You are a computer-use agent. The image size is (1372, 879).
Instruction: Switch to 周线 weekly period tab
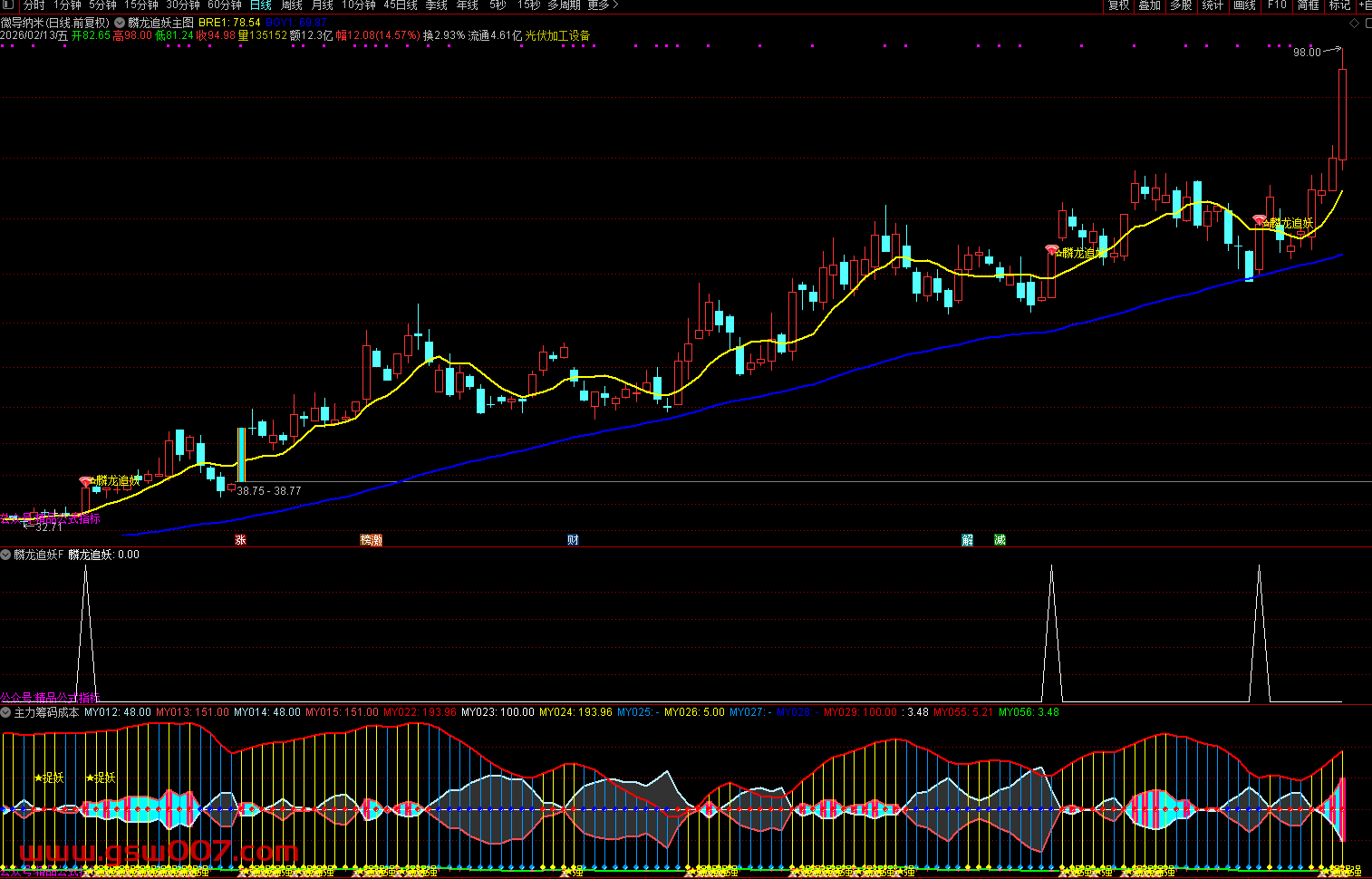coord(292,5)
